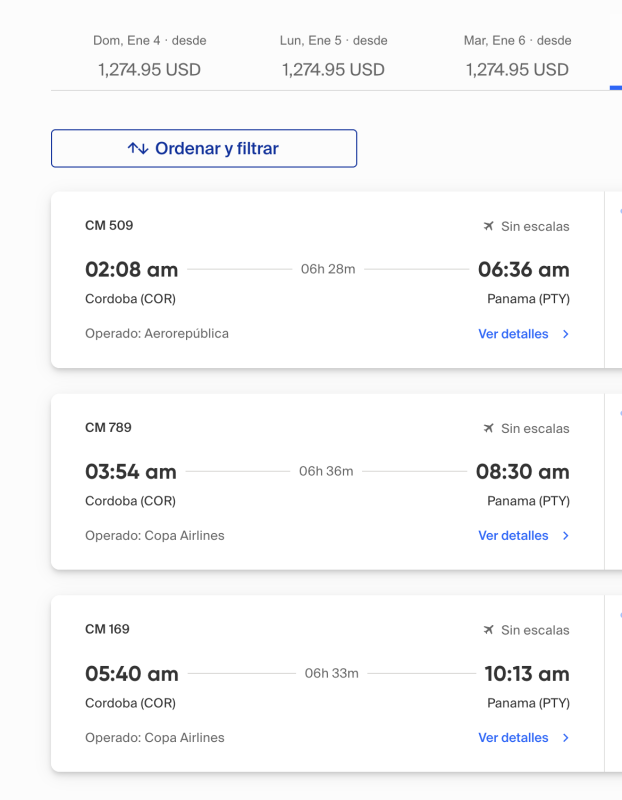Open Ver detalles for flight CM 509
622x800 pixels.
click(513, 334)
